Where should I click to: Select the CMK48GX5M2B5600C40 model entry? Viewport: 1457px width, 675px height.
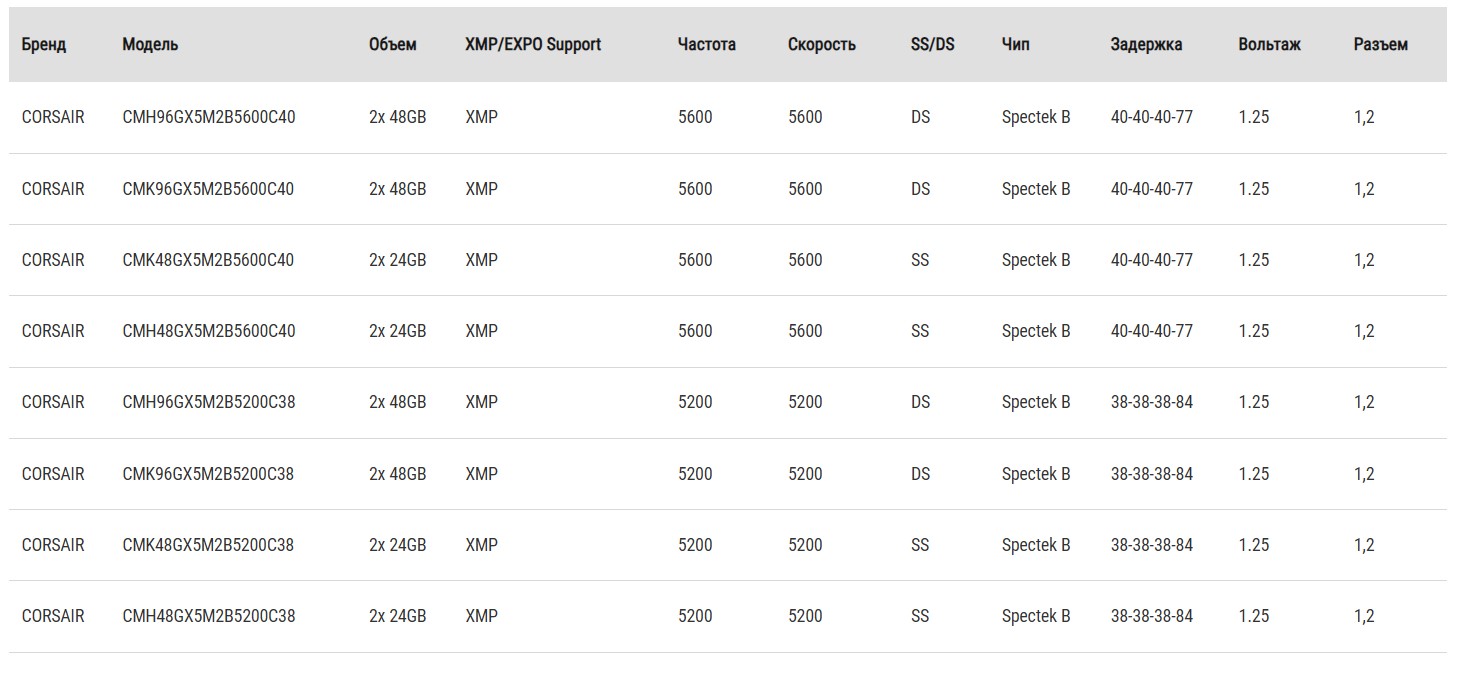pos(208,260)
